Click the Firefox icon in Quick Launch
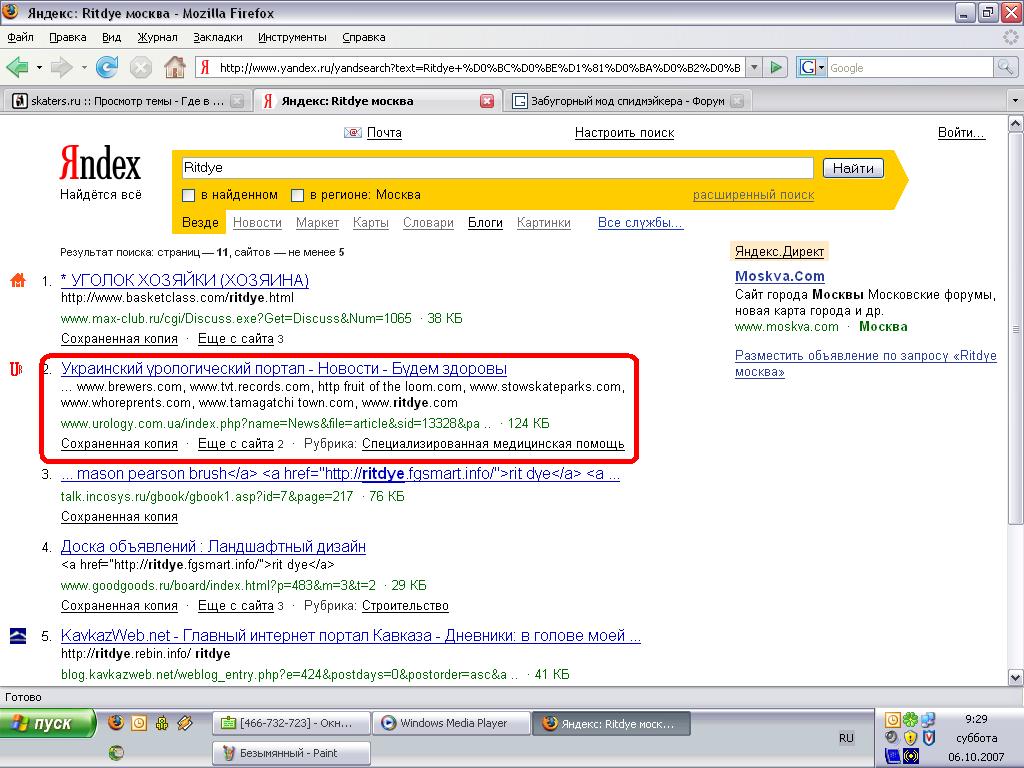Screen dimensions: 1024x768 click(116, 723)
